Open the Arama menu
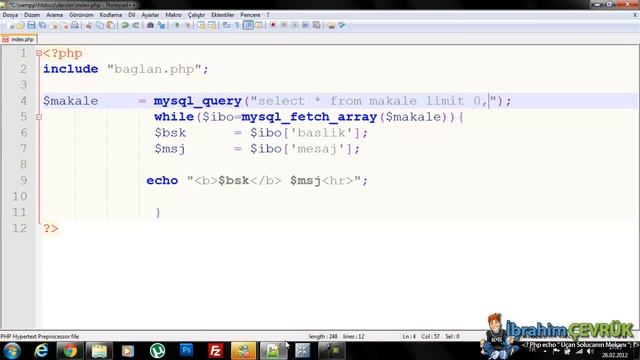This screenshot has width=640, height=360. point(54,15)
